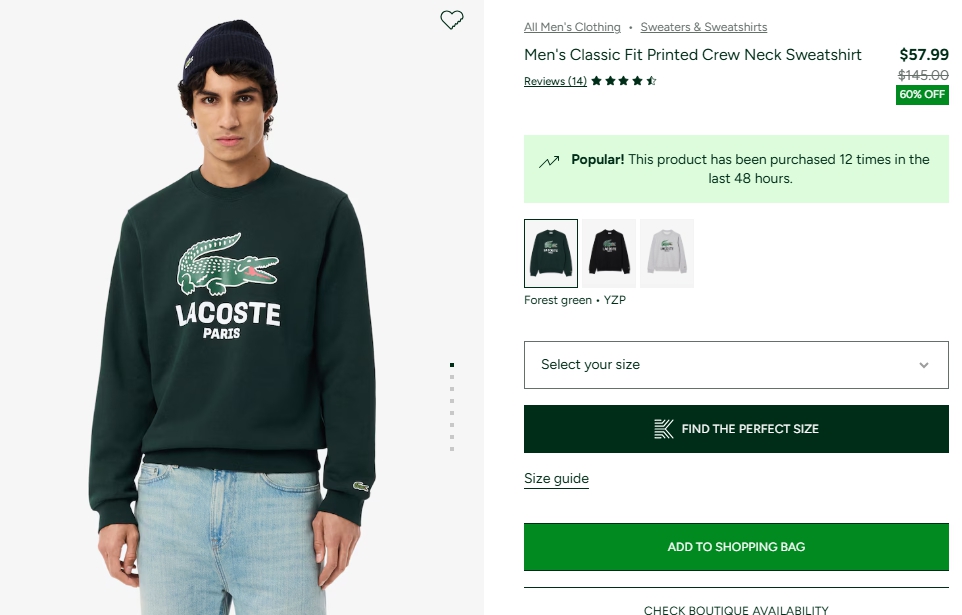Jump to the last image carousel dot

click(452, 449)
